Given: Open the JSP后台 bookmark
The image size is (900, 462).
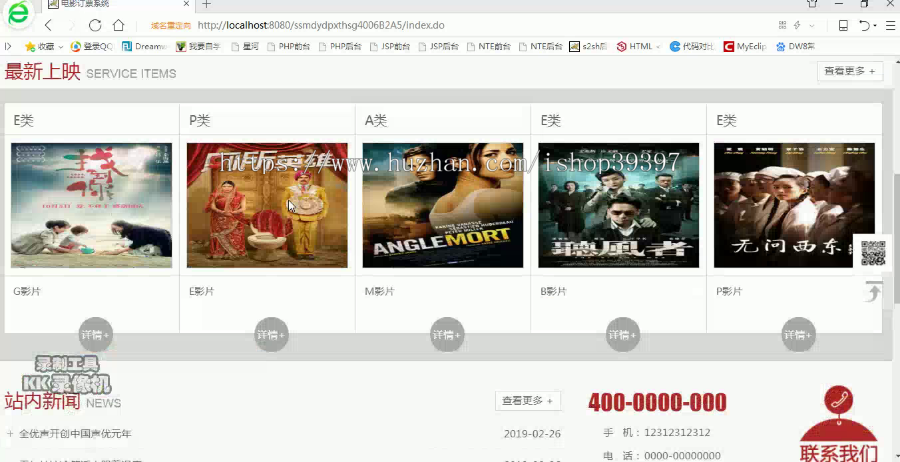Looking at the screenshot, I should pos(439,46).
